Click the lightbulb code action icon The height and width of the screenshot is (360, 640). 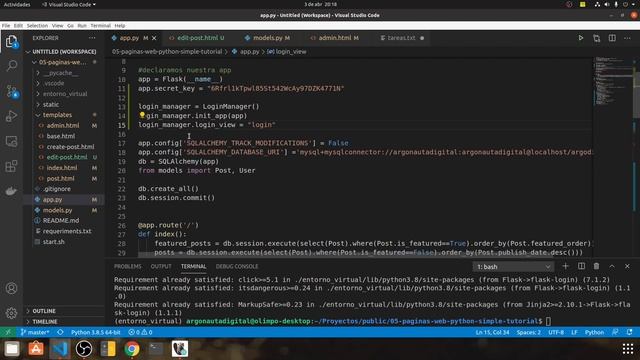tap(142, 116)
